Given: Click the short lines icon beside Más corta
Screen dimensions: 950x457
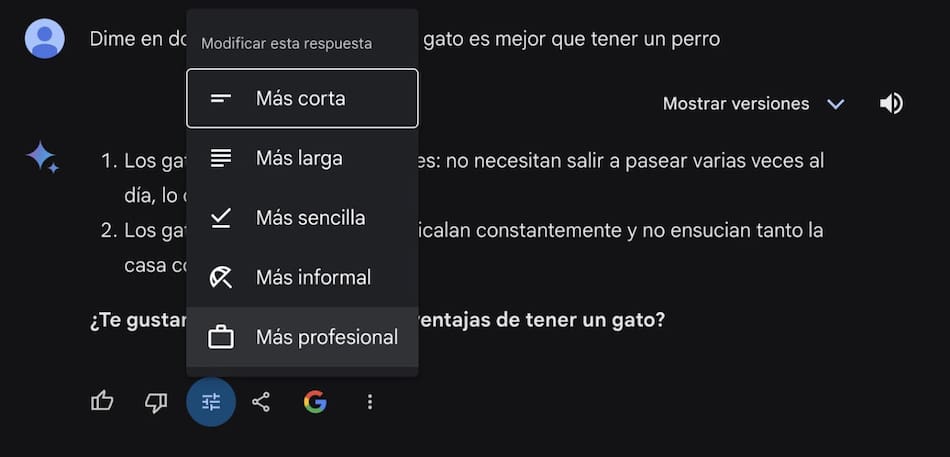Looking at the screenshot, I should coord(221,98).
